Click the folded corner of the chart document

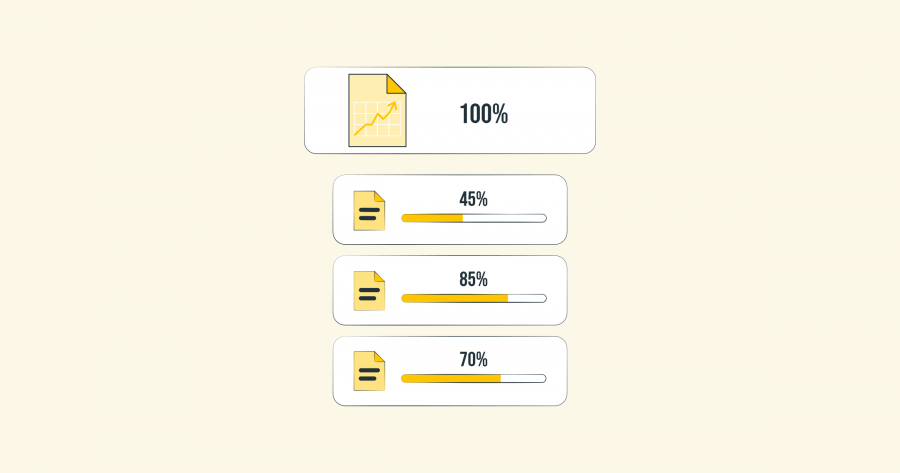pos(397,83)
